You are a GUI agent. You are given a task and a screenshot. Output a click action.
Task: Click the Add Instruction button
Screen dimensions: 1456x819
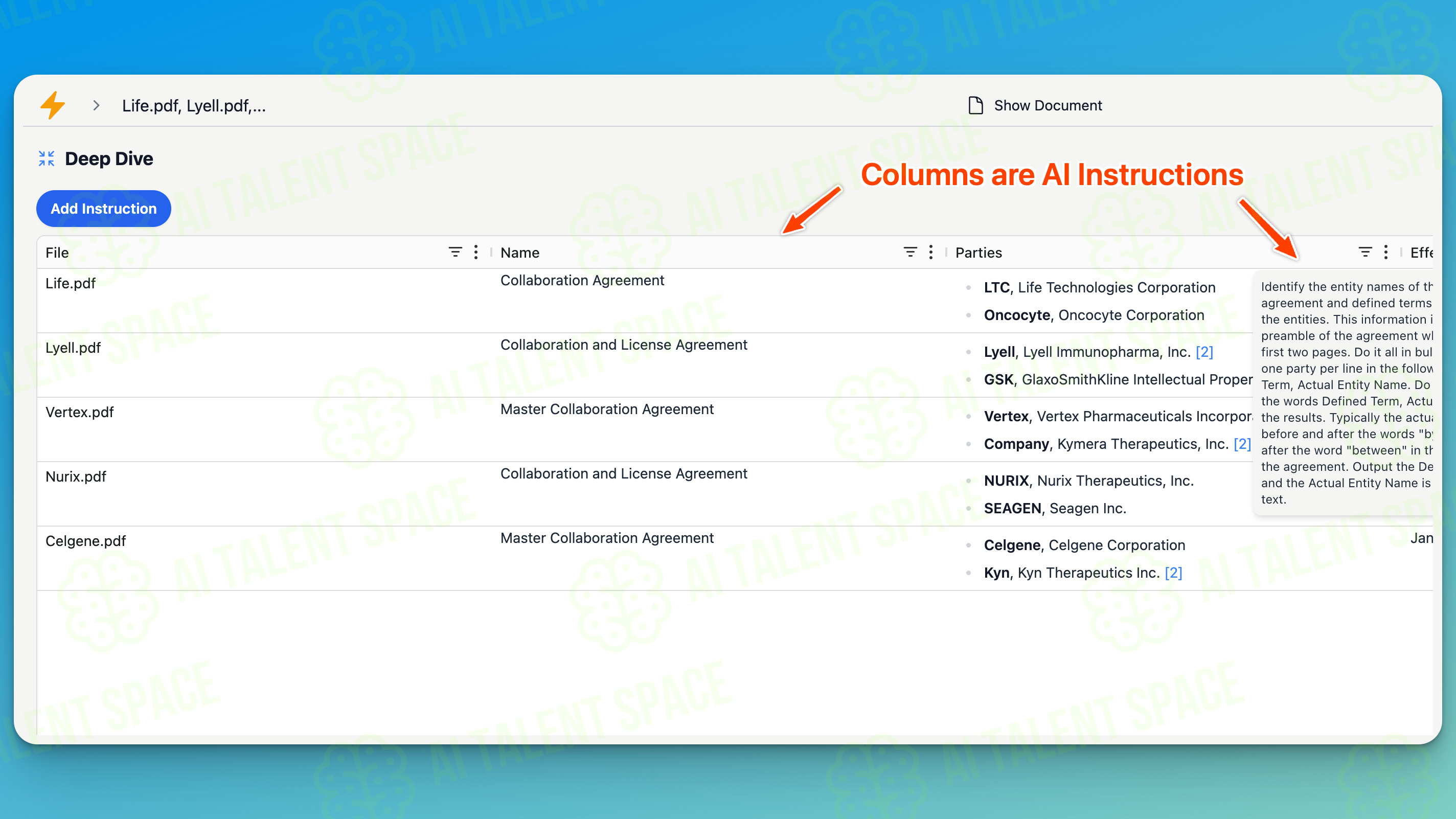(104, 209)
